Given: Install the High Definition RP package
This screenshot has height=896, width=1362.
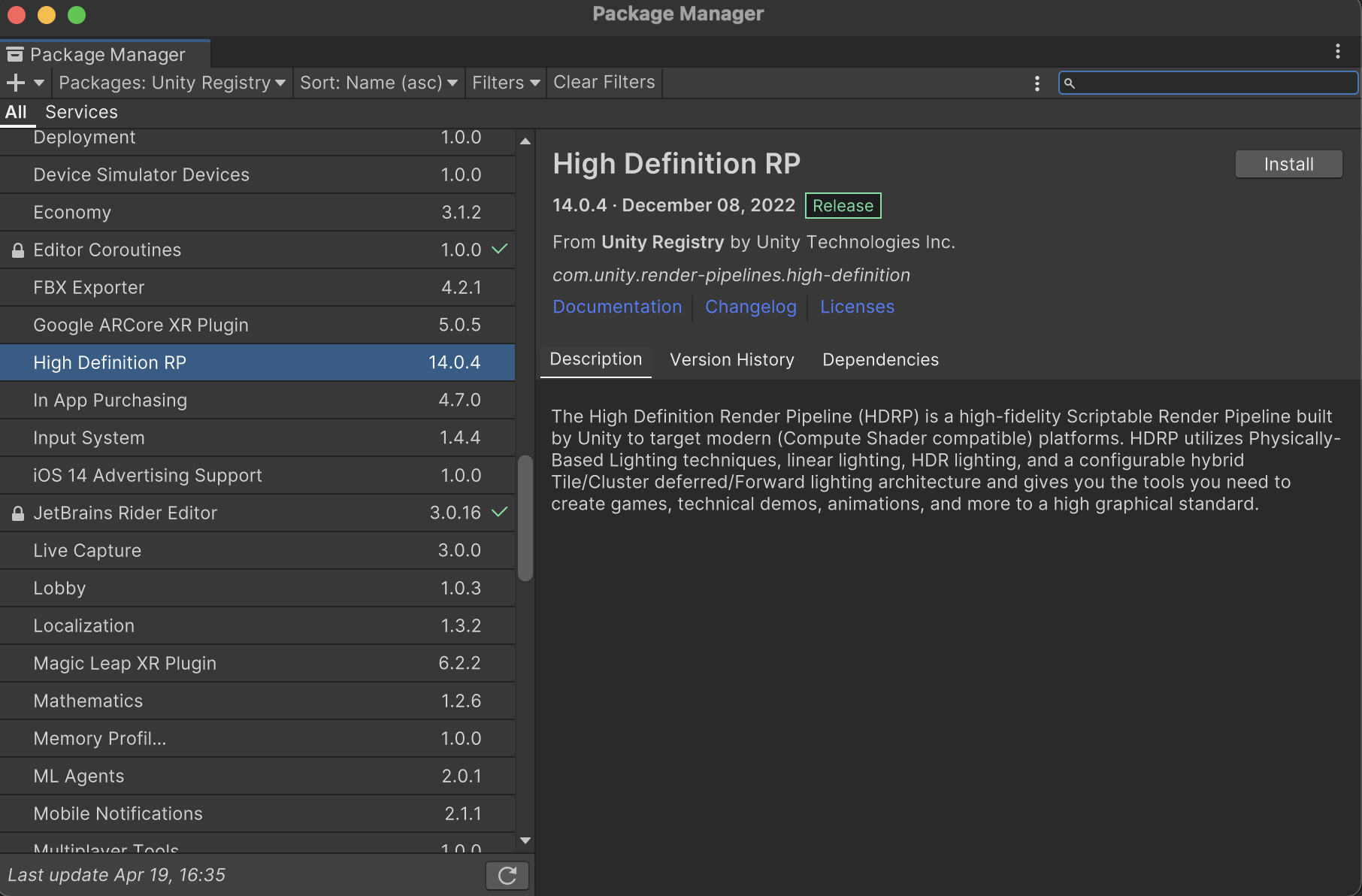Looking at the screenshot, I should 1288,165.
